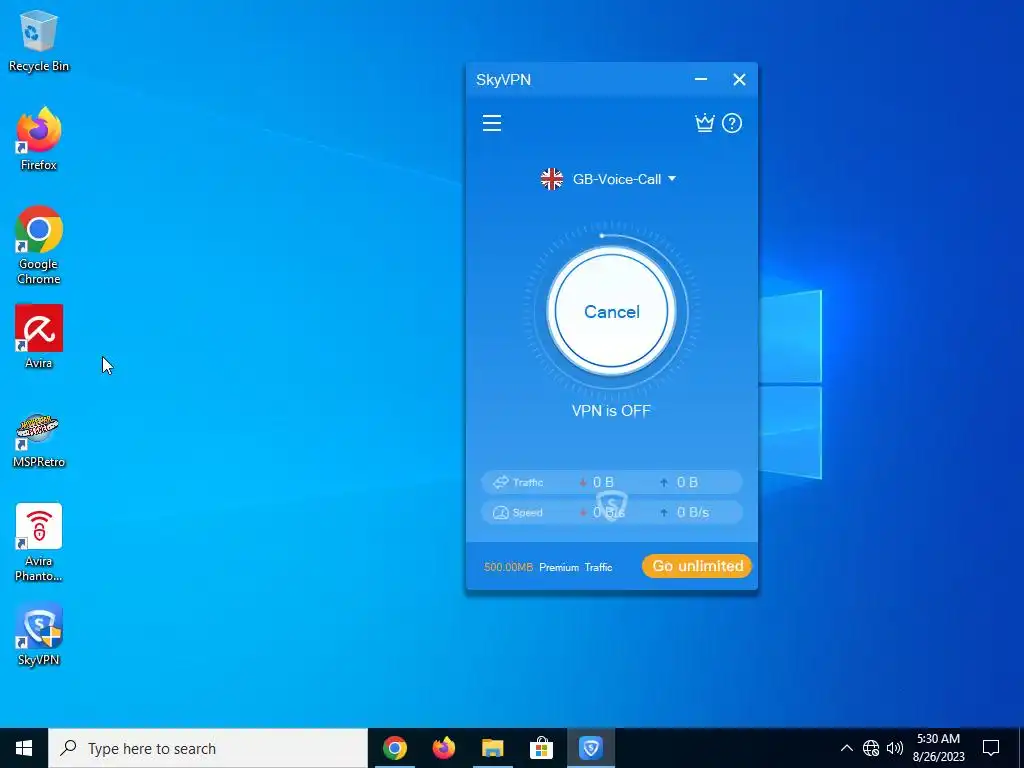Click the taskbar search box
The image size is (1024, 768).
click(x=208, y=748)
